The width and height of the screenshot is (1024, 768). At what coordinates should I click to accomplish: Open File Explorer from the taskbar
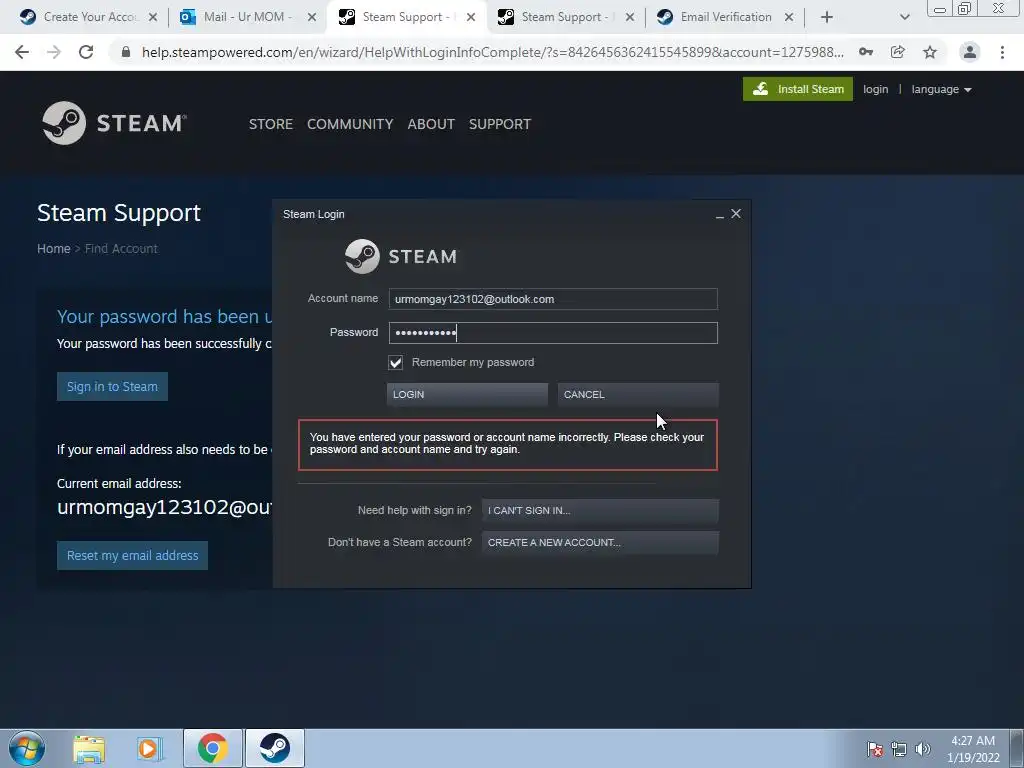pyautogui.click(x=89, y=748)
